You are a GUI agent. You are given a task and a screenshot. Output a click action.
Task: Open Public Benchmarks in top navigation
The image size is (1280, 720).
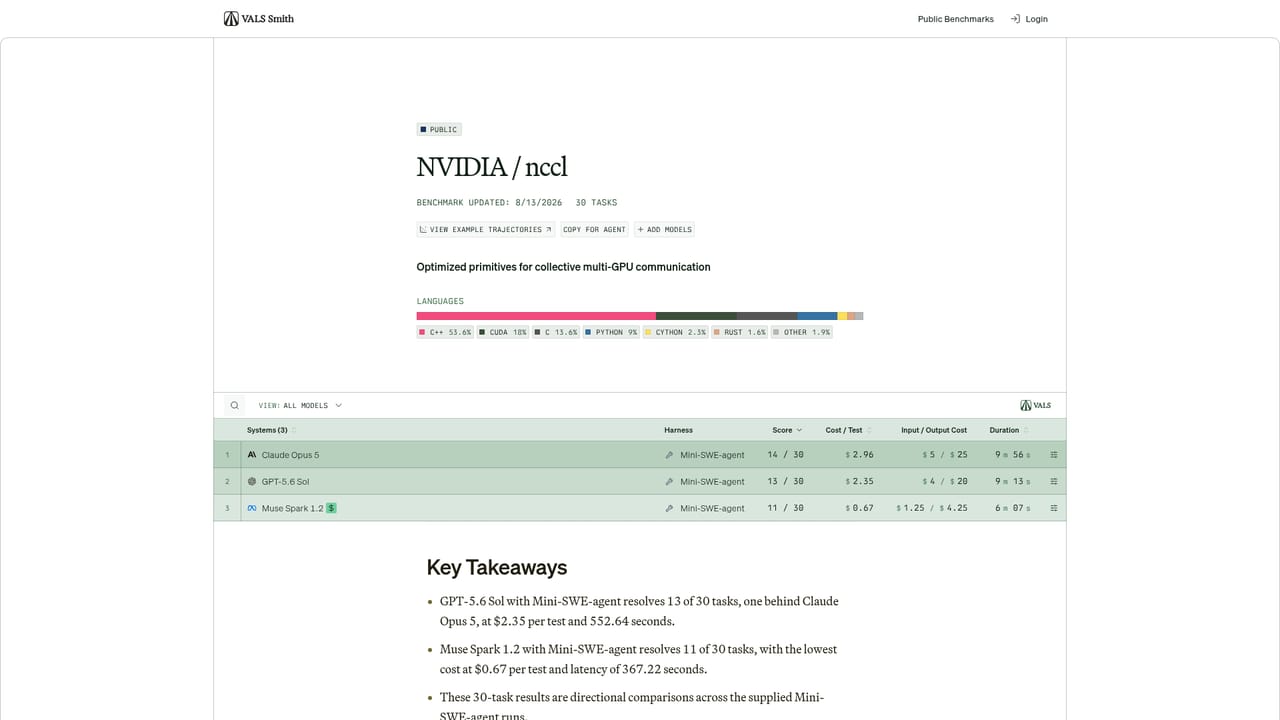click(x=956, y=19)
